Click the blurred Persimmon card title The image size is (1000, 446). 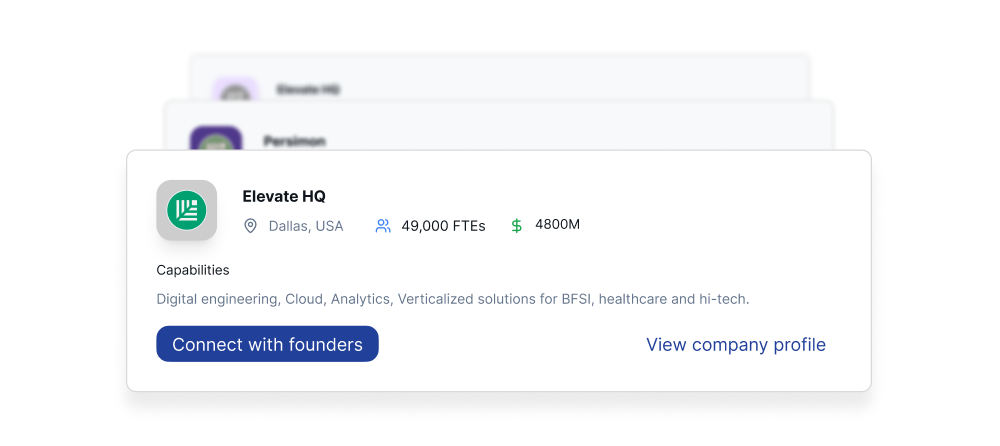[295, 141]
